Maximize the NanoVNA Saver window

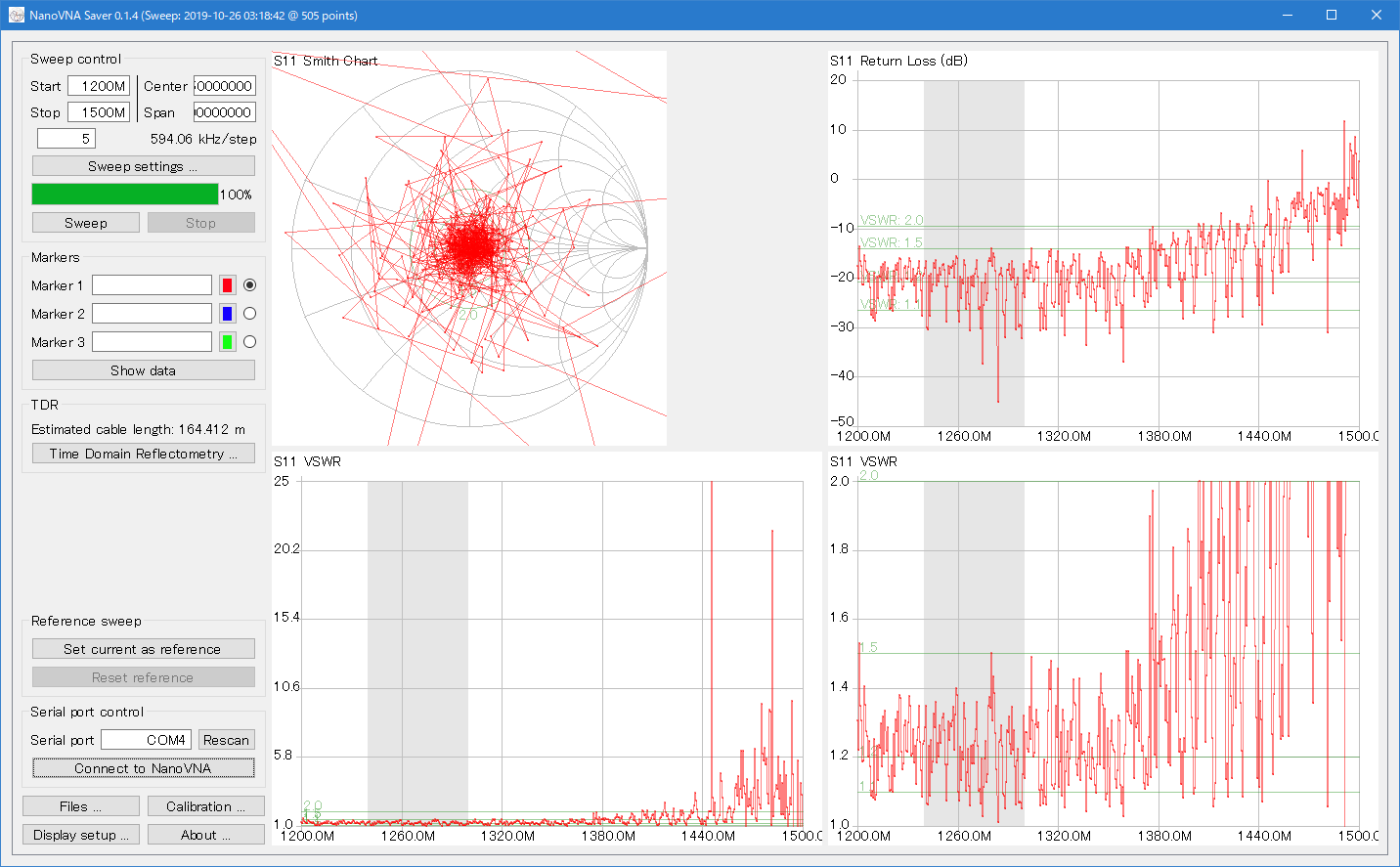click(1332, 16)
